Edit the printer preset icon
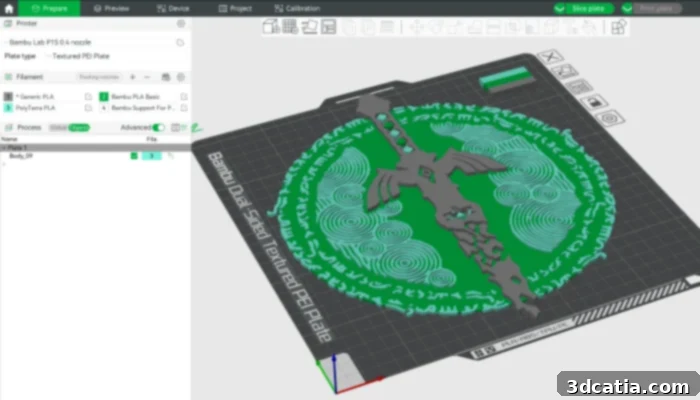Viewport: 700px width, 400px height. click(180, 42)
